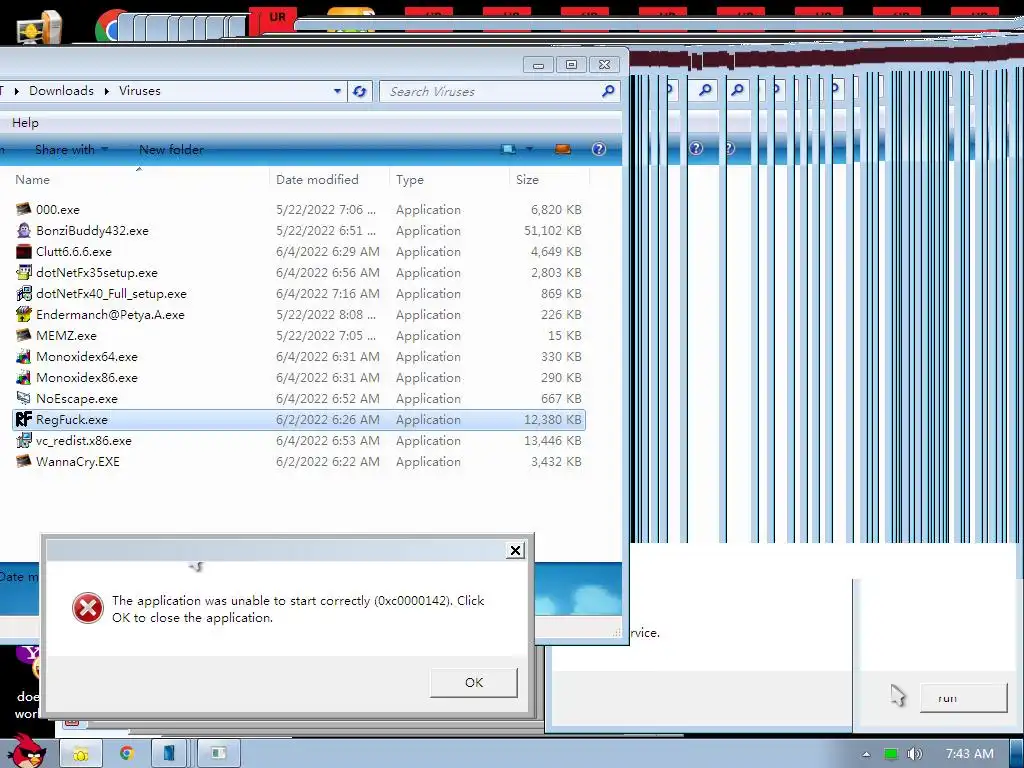Select the MEMZ.exe file icon

[24, 335]
